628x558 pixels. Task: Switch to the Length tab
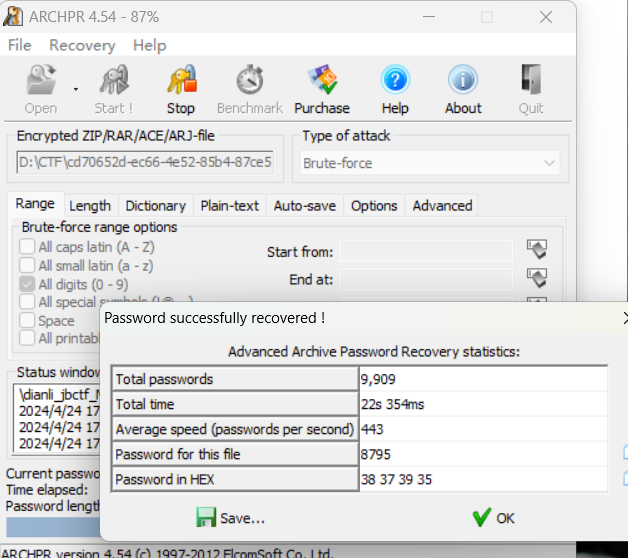point(90,206)
